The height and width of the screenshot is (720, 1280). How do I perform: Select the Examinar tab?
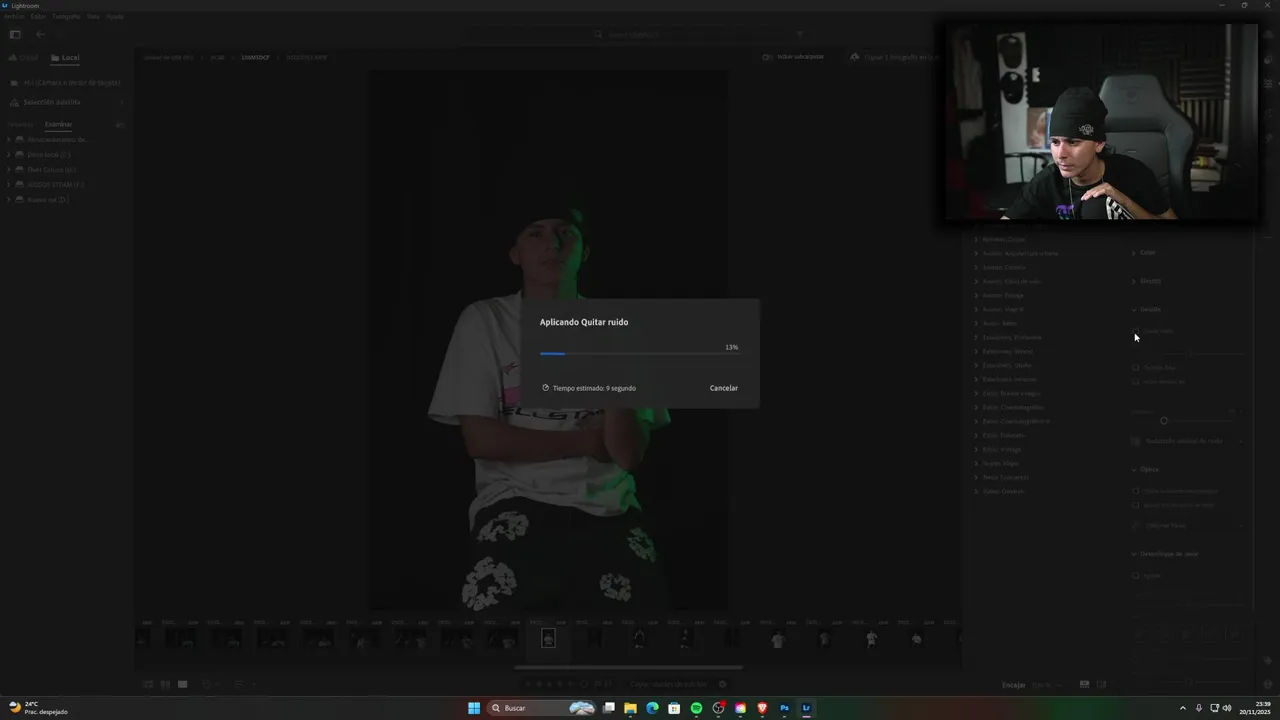pyautogui.click(x=58, y=124)
